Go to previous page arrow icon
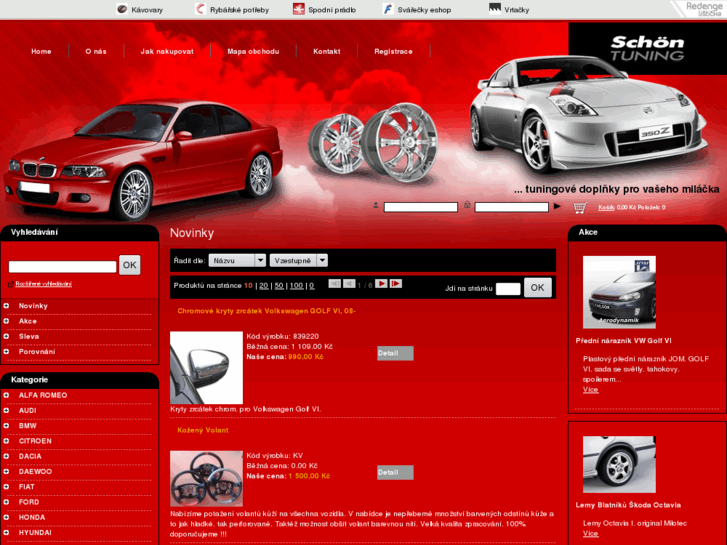Screen dimensions: 727x545 tap(349, 283)
